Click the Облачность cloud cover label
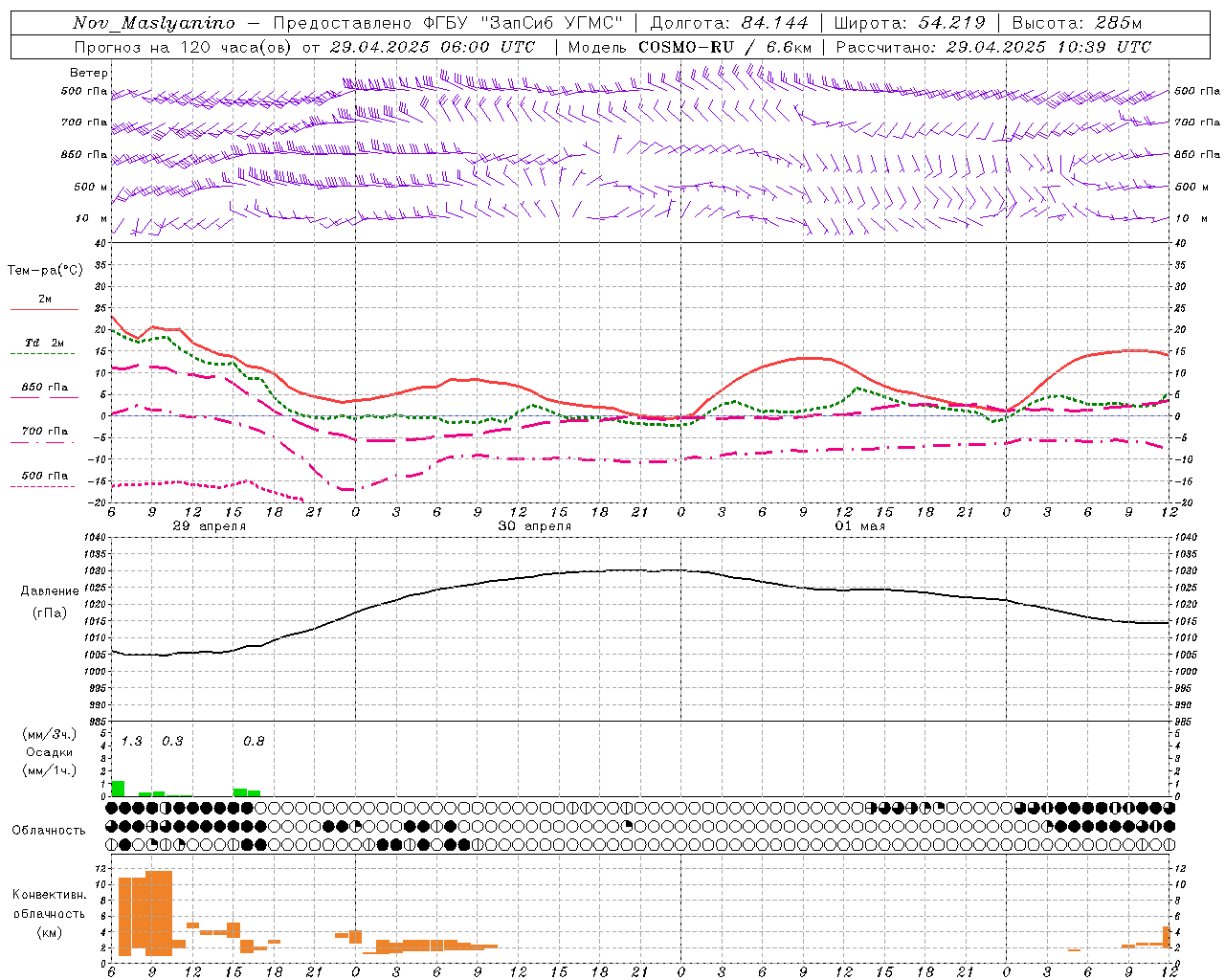 (x=49, y=831)
